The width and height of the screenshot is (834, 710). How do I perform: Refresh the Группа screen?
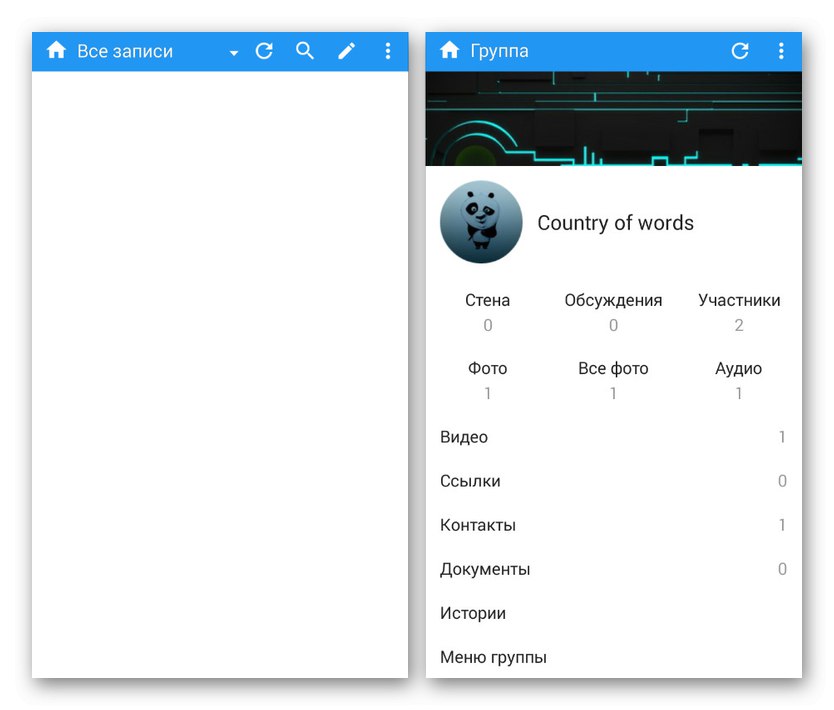coord(740,51)
